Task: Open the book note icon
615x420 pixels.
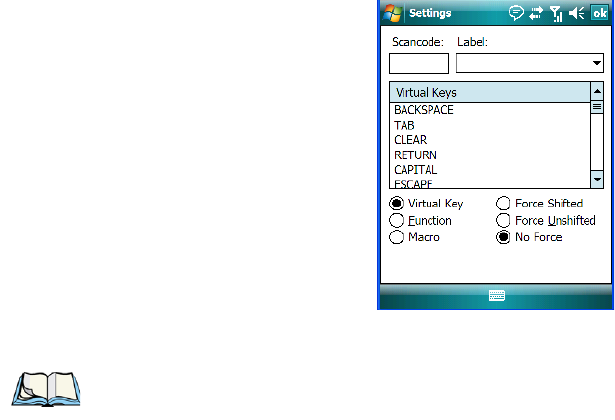Action: click(46, 389)
